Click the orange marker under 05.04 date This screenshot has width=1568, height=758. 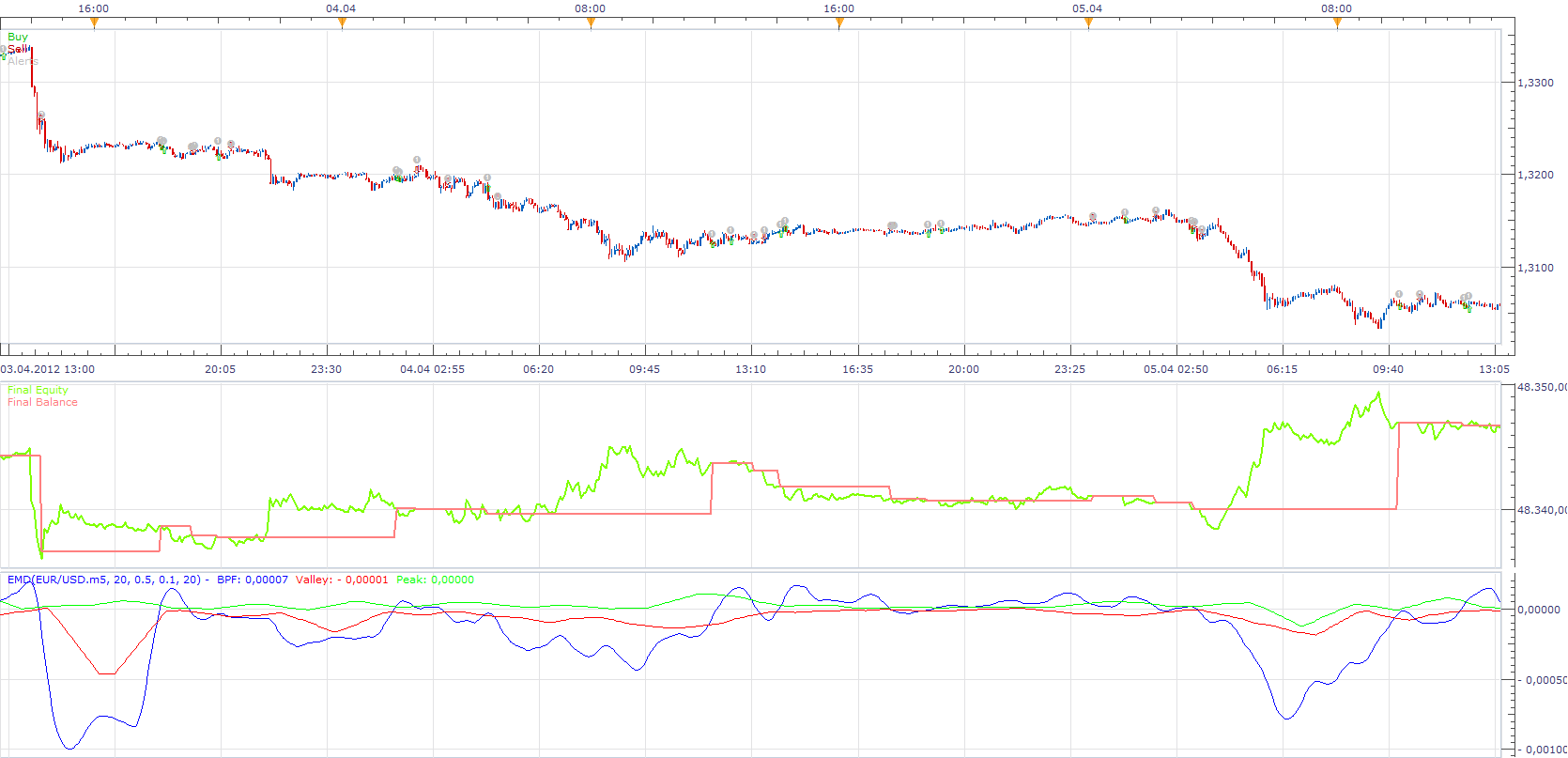[1088, 23]
